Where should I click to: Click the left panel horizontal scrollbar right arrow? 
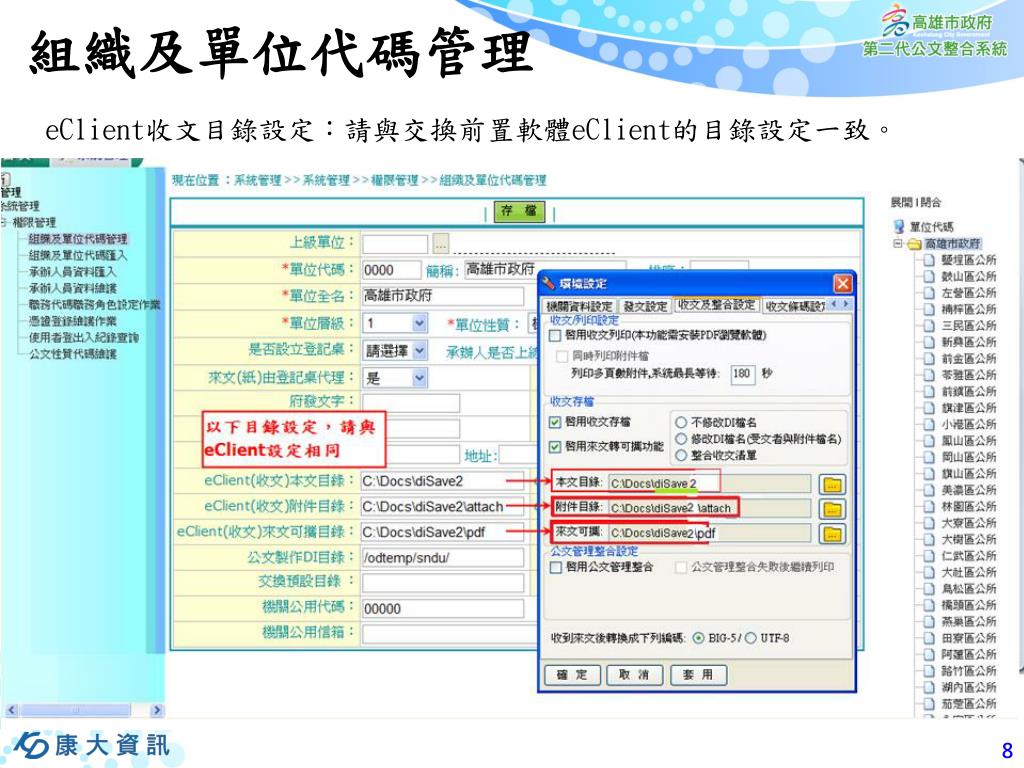[x=156, y=710]
